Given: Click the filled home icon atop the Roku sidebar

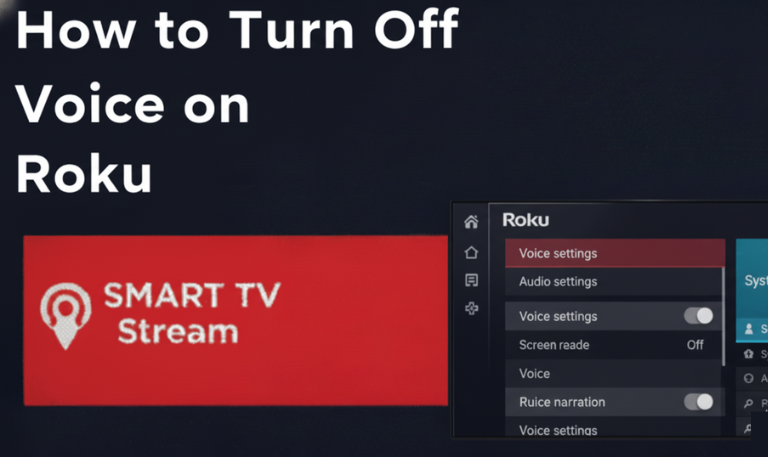Looking at the screenshot, I should [471, 222].
